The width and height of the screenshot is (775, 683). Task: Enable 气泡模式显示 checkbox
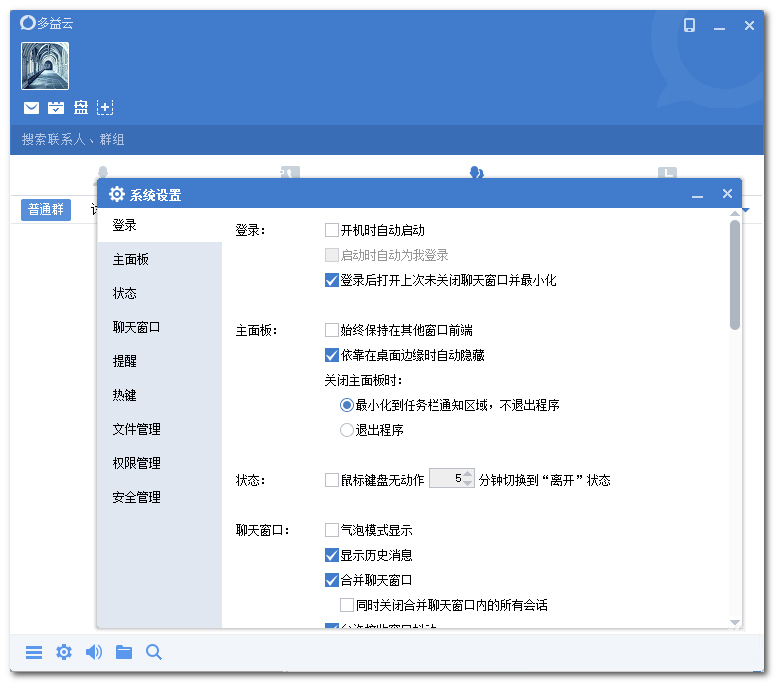pyautogui.click(x=332, y=530)
